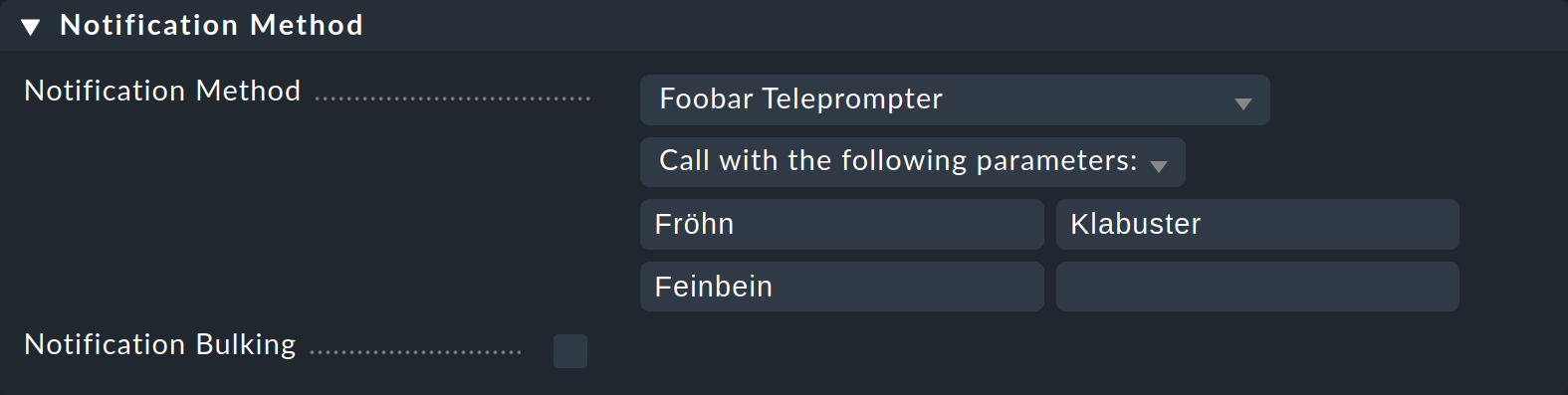Click the Notification Bulking label text
Viewport: 1568px width, 395px height.
[x=160, y=344]
